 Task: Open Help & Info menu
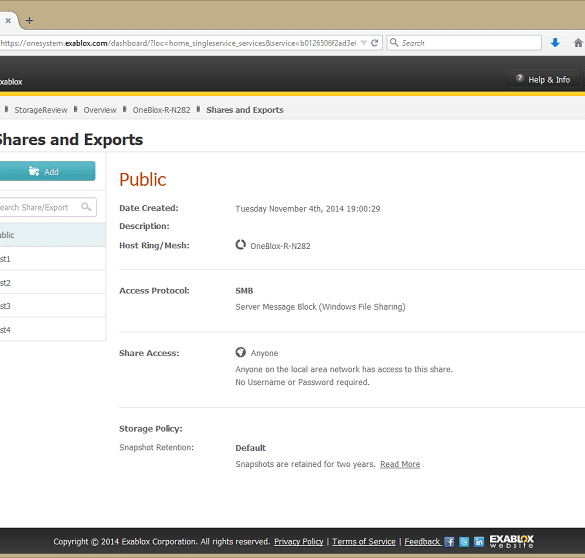[x=543, y=79]
